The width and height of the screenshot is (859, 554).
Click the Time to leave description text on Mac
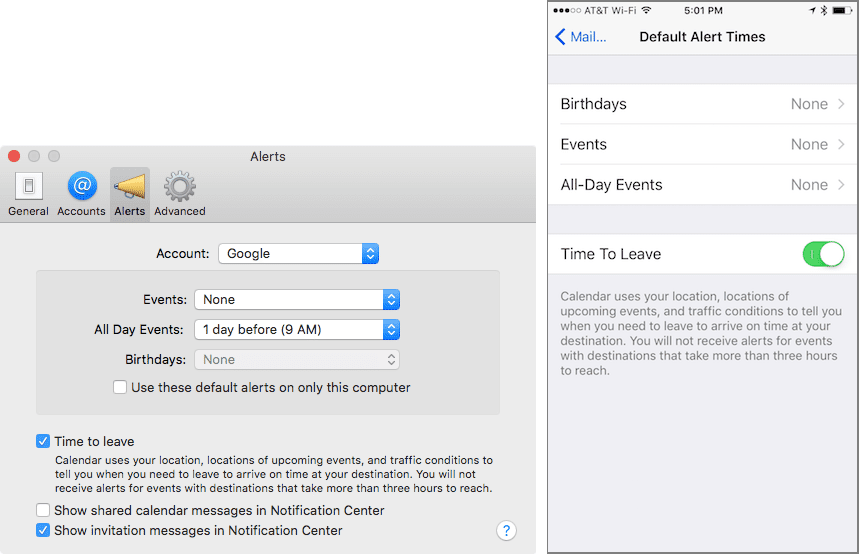274,474
